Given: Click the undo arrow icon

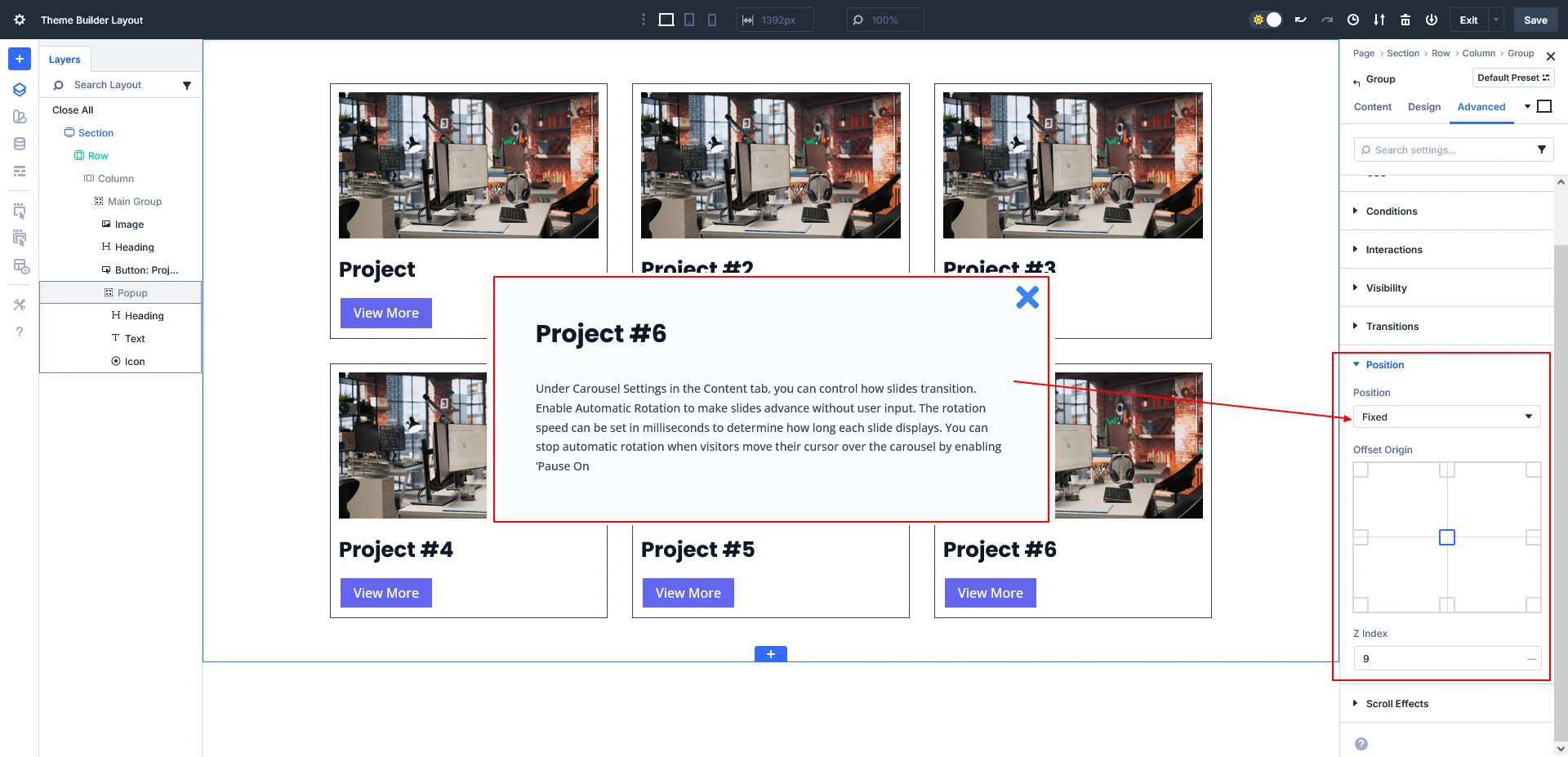Looking at the screenshot, I should 1300,20.
